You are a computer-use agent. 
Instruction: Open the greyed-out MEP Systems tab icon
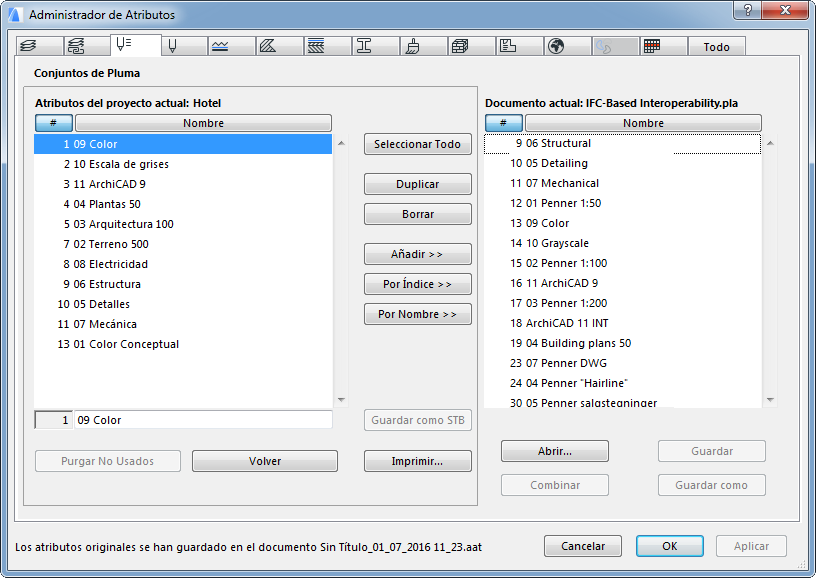(615, 46)
